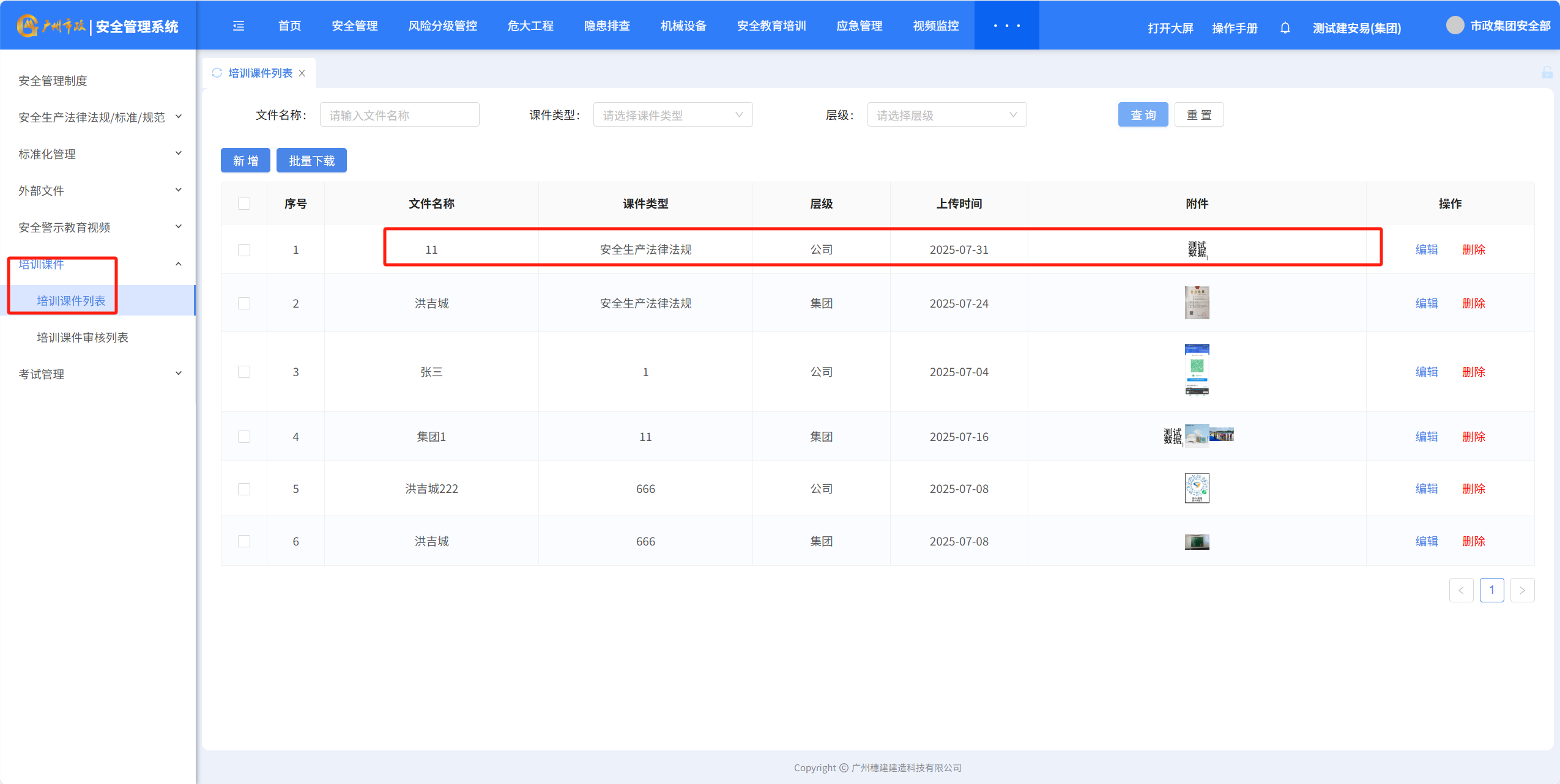The width and height of the screenshot is (1560, 784).
Task: Click the user avatar icon
Action: 1455,26
